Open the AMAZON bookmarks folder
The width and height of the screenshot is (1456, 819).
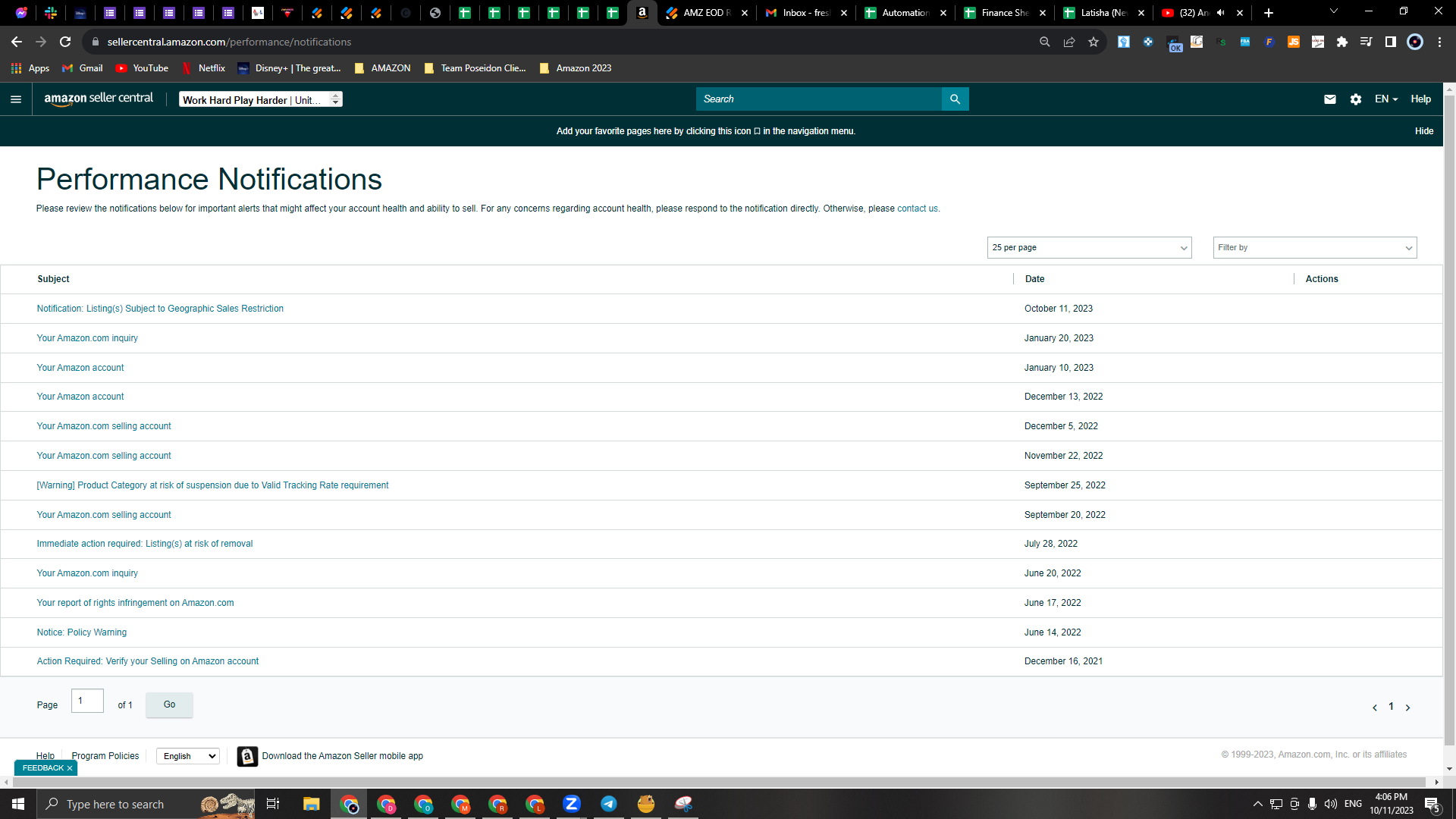[x=382, y=68]
